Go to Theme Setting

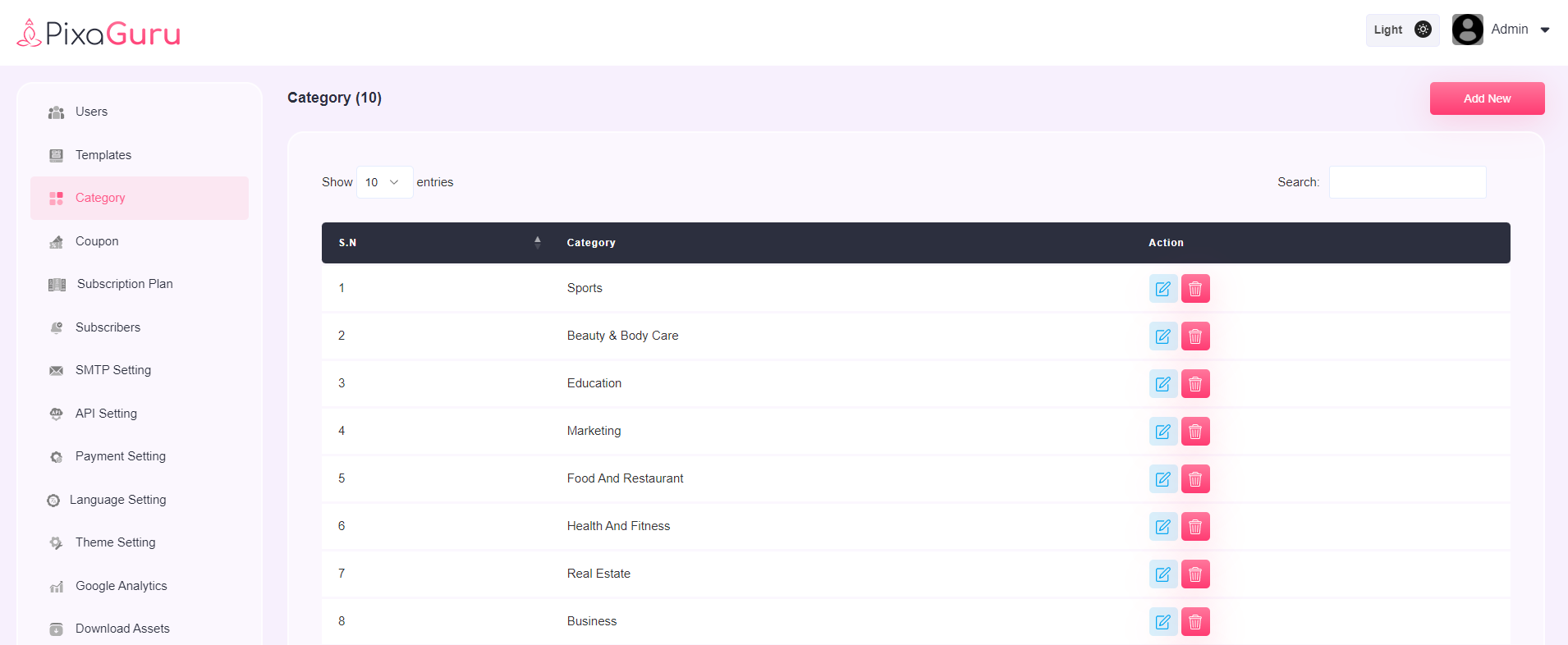point(140,542)
